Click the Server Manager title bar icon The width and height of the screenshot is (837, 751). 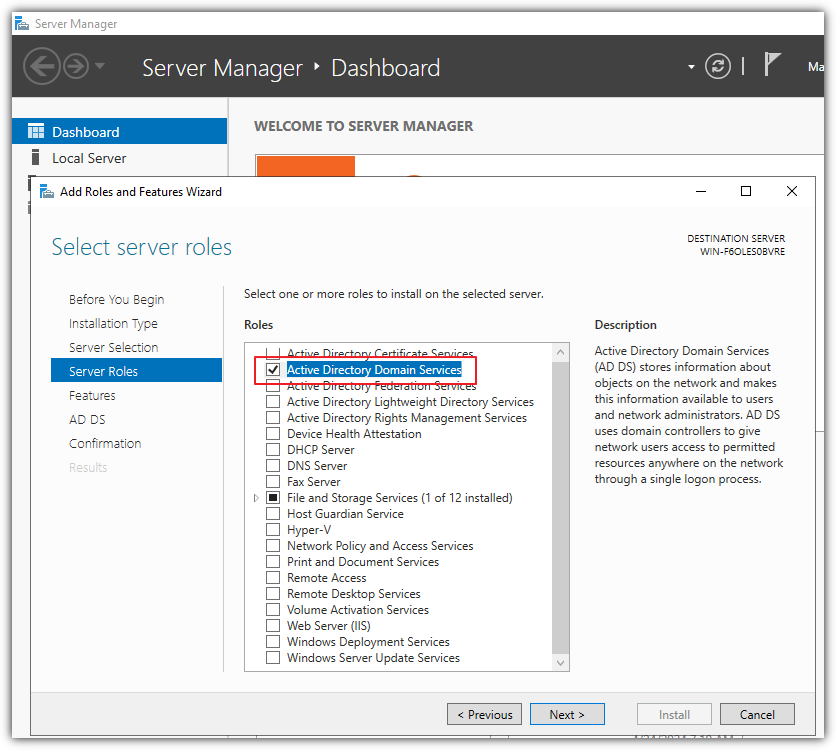pos(21,23)
